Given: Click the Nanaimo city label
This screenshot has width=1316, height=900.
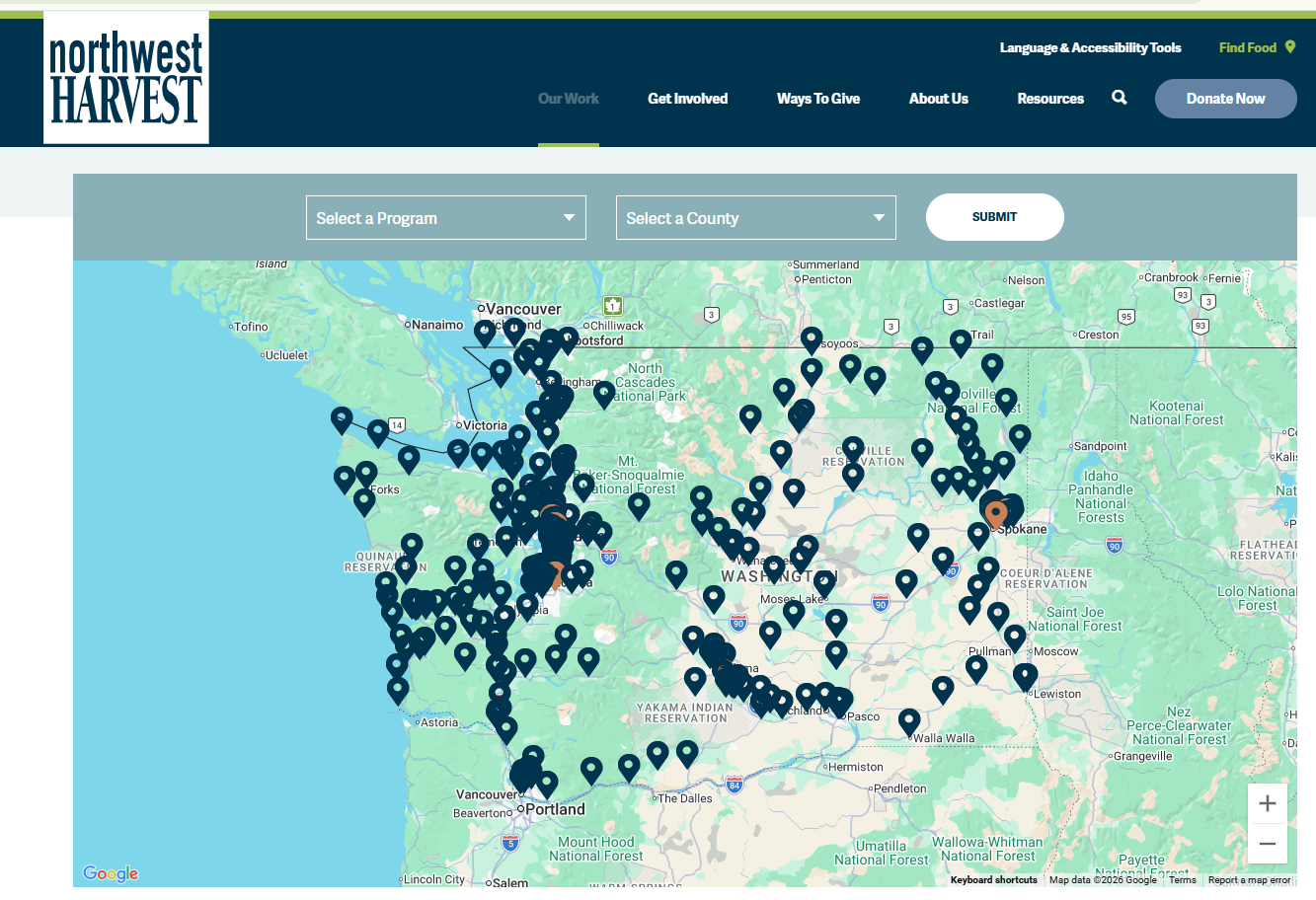Looking at the screenshot, I should click(x=437, y=325).
